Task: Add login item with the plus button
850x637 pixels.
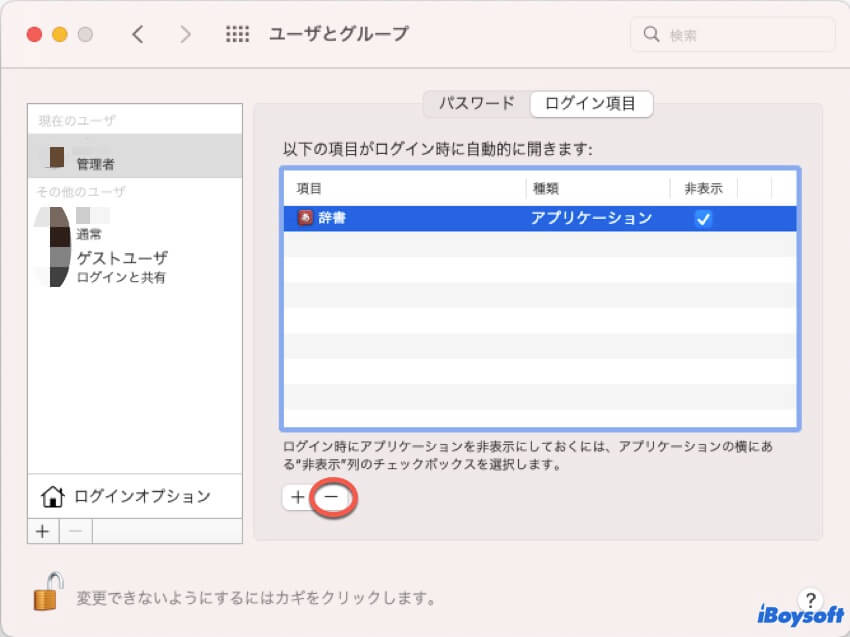Action: [297, 496]
